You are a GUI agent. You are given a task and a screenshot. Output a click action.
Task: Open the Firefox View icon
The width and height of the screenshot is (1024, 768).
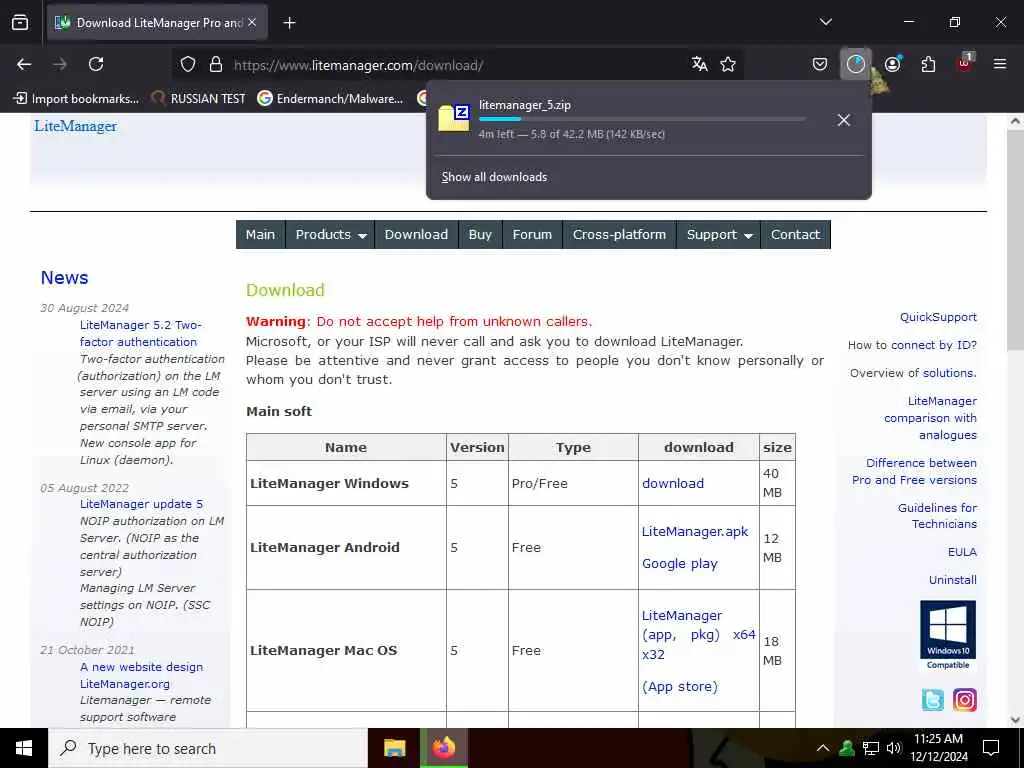[20, 23]
